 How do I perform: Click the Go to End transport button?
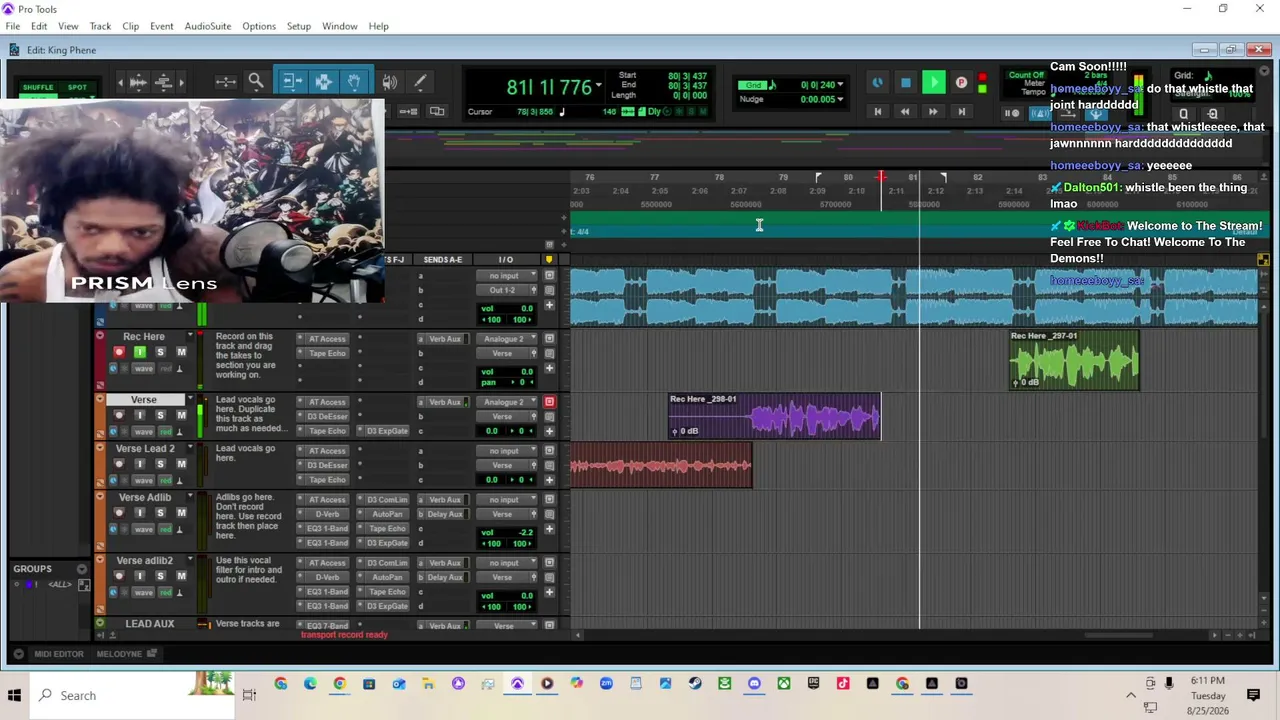point(961,112)
